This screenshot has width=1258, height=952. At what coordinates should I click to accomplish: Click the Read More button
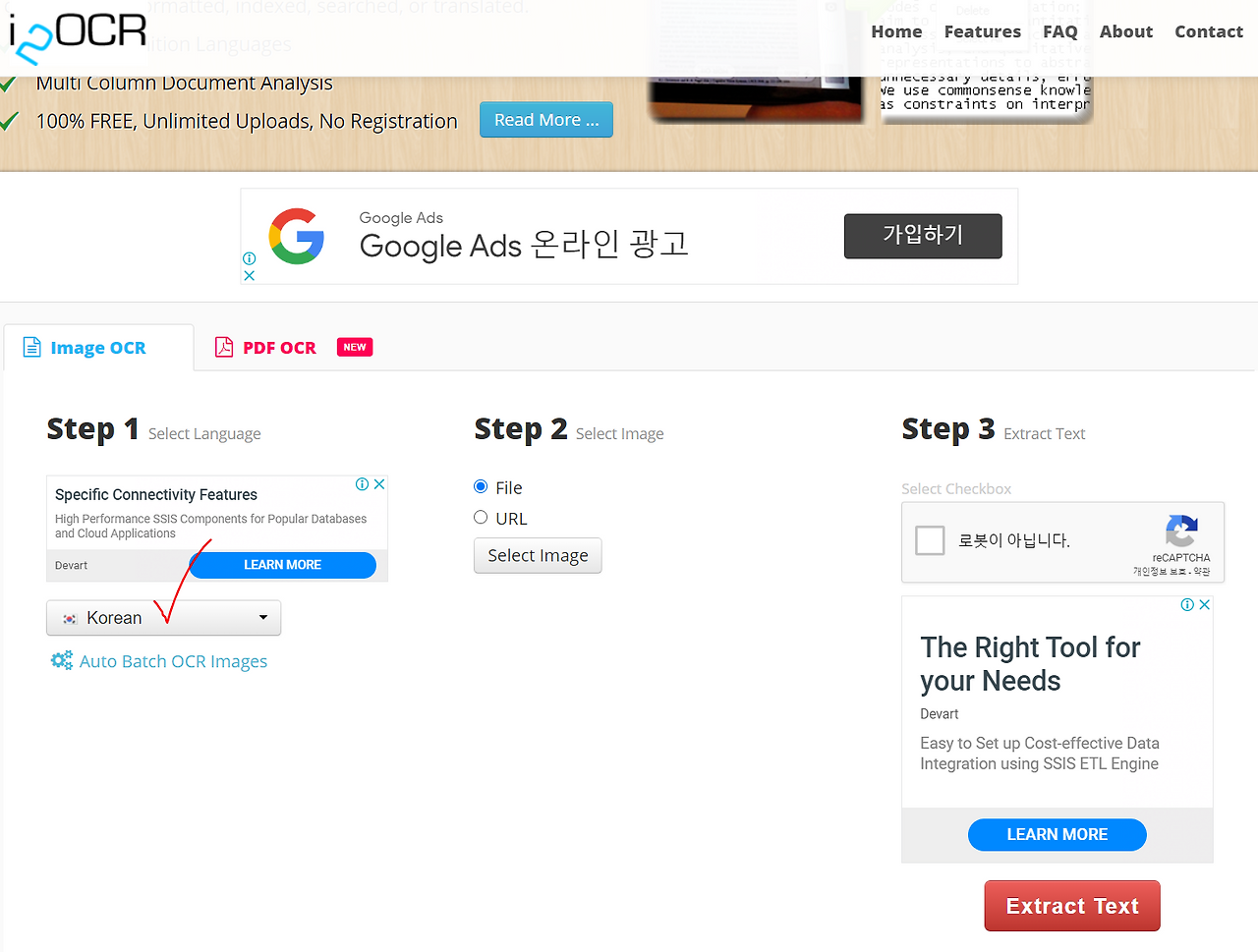coord(546,120)
